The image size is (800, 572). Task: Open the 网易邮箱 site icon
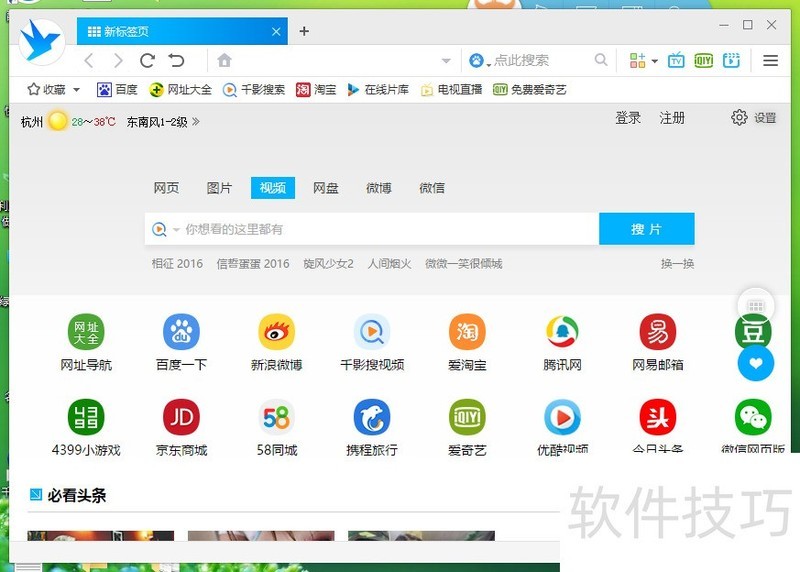[x=658, y=332]
